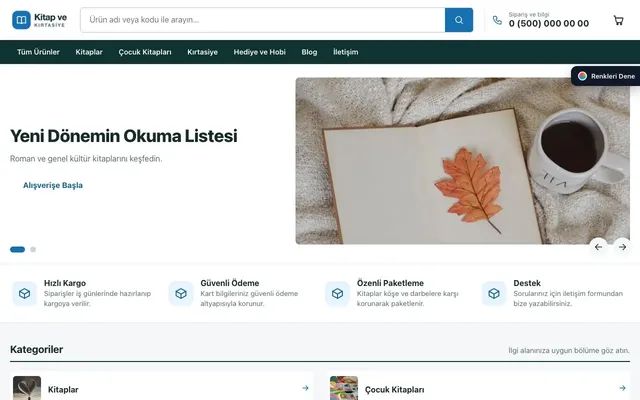The height and width of the screenshot is (400, 640).
Task: Click the Kitap ve Kırtasiye logo text
Action: (50, 20)
